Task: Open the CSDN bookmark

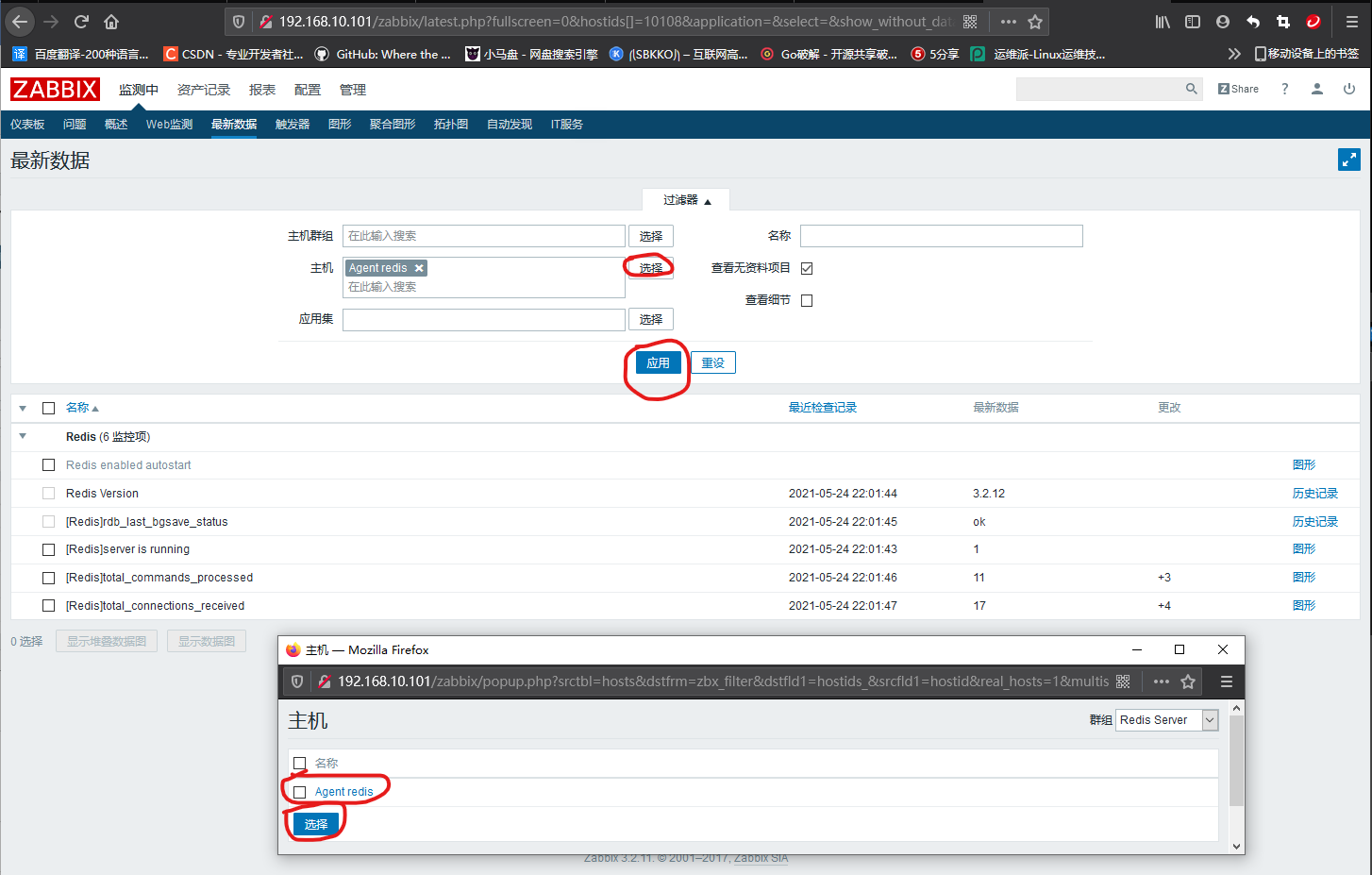Action: (x=234, y=54)
